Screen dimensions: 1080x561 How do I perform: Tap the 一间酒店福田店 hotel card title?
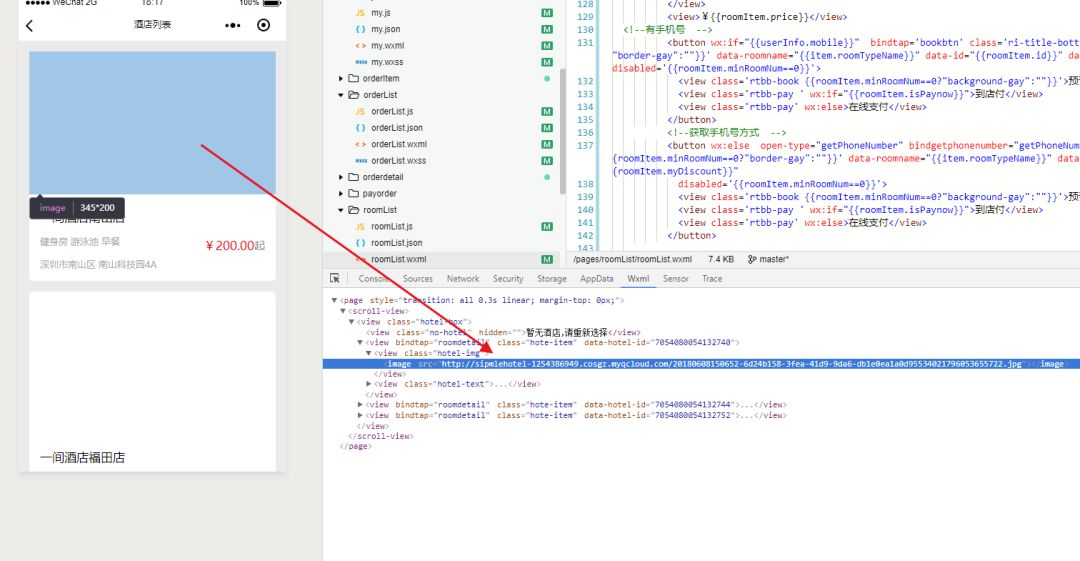[x=82, y=458]
